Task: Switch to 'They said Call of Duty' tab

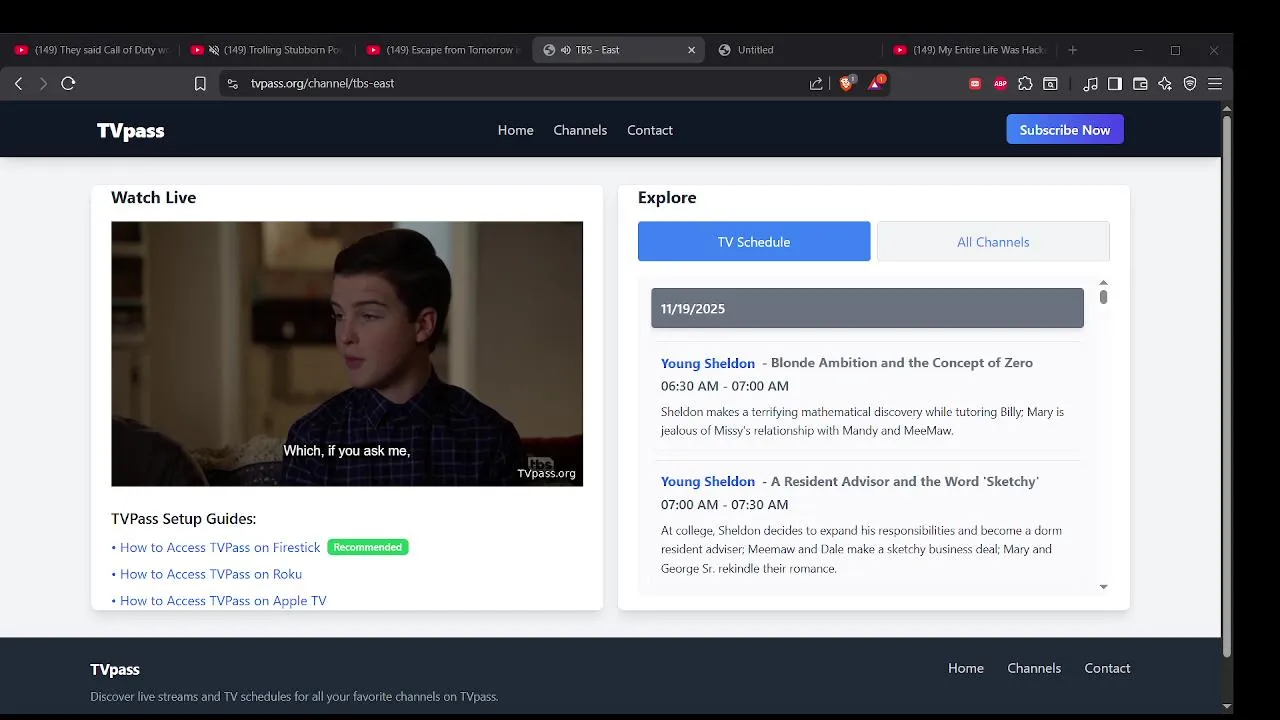Action: (92, 50)
